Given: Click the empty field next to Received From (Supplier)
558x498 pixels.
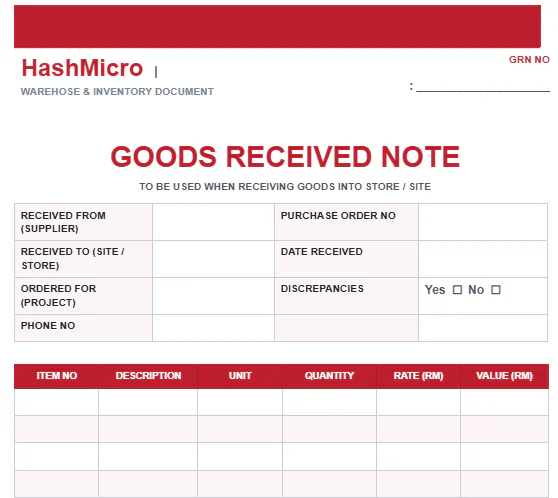Looking at the screenshot, I should [214, 222].
